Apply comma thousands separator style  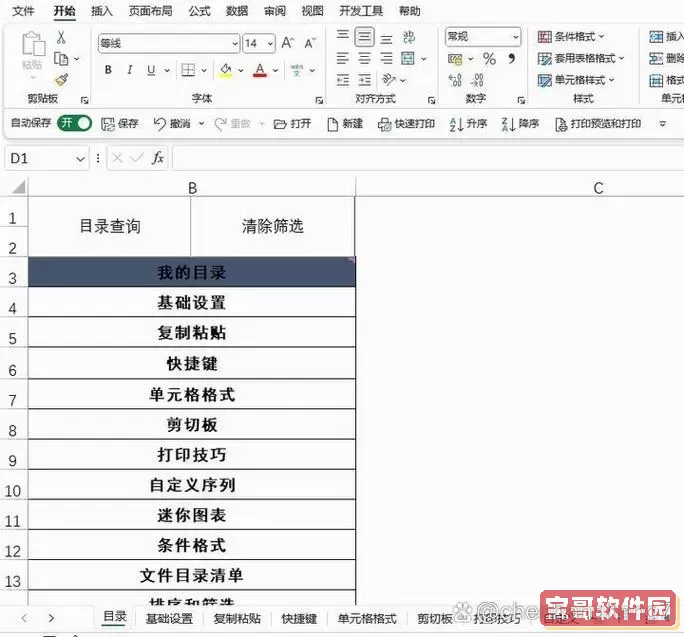pyautogui.click(x=512, y=58)
